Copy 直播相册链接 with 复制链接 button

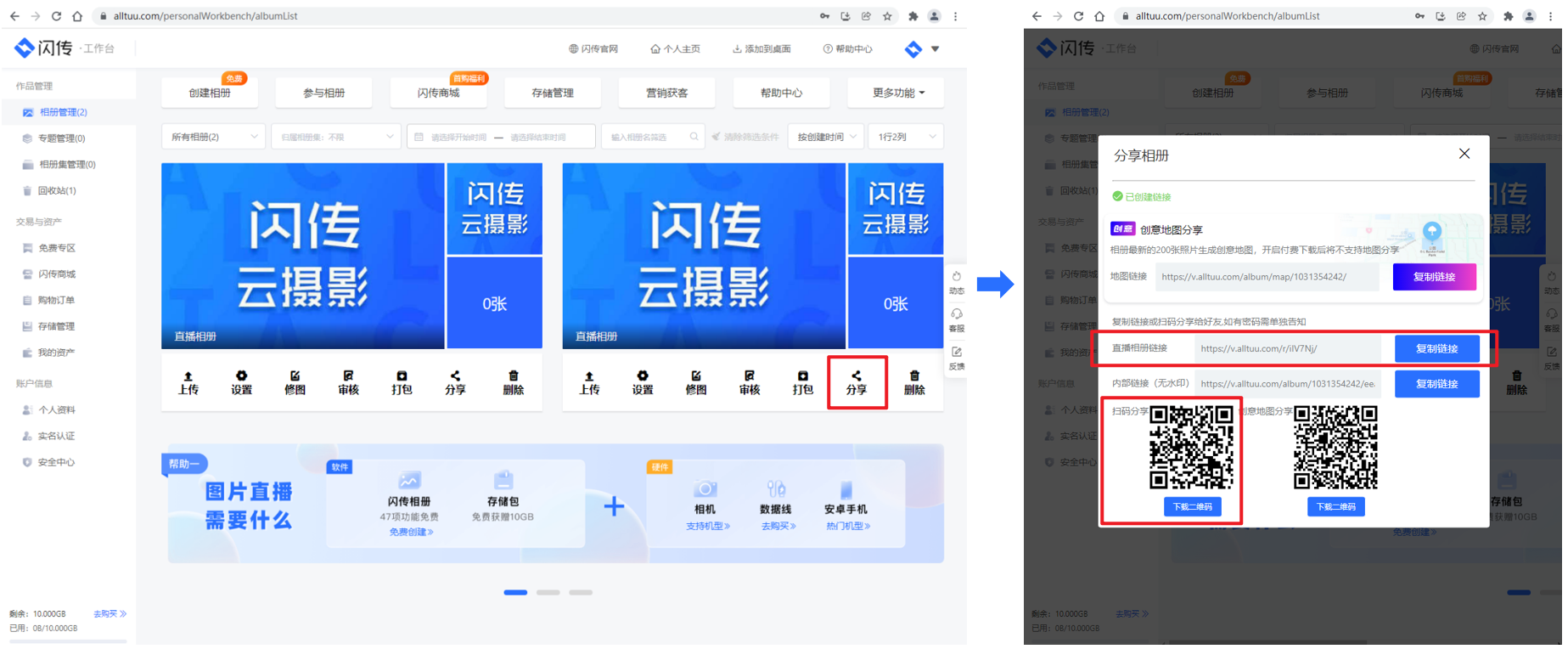click(x=1436, y=348)
